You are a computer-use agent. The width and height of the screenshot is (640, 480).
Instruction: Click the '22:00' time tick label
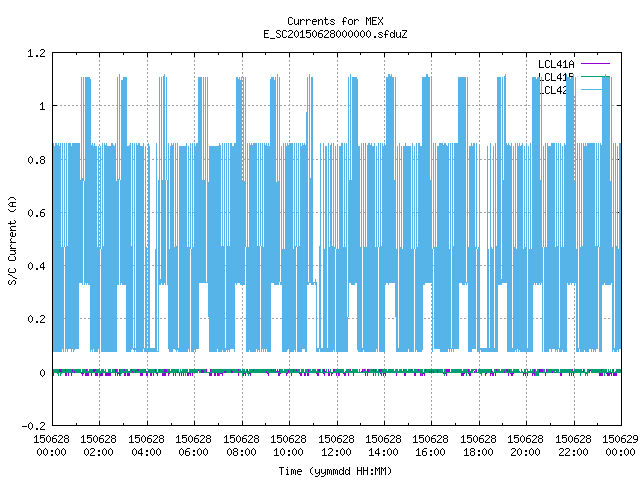coord(573,452)
